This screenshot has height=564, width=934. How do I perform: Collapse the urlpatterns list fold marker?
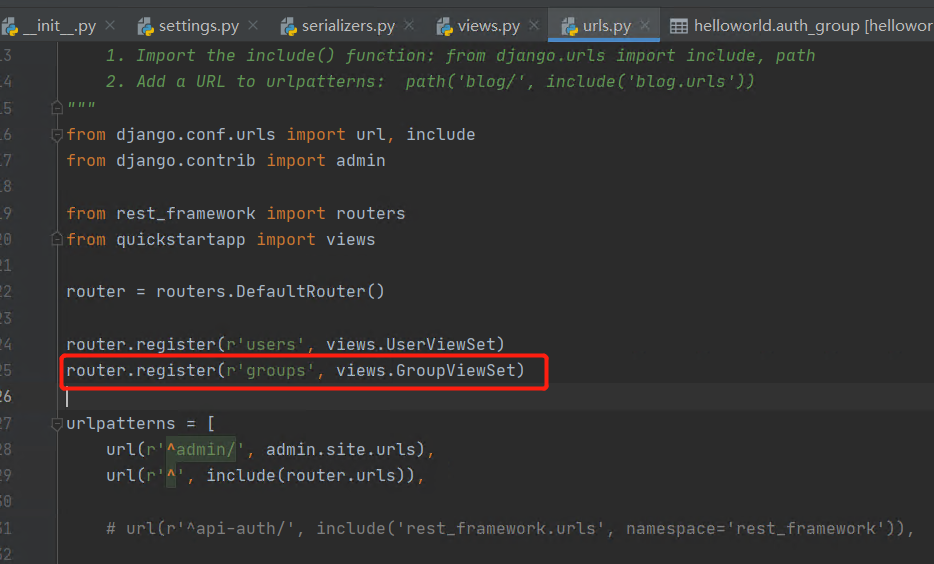(x=57, y=424)
